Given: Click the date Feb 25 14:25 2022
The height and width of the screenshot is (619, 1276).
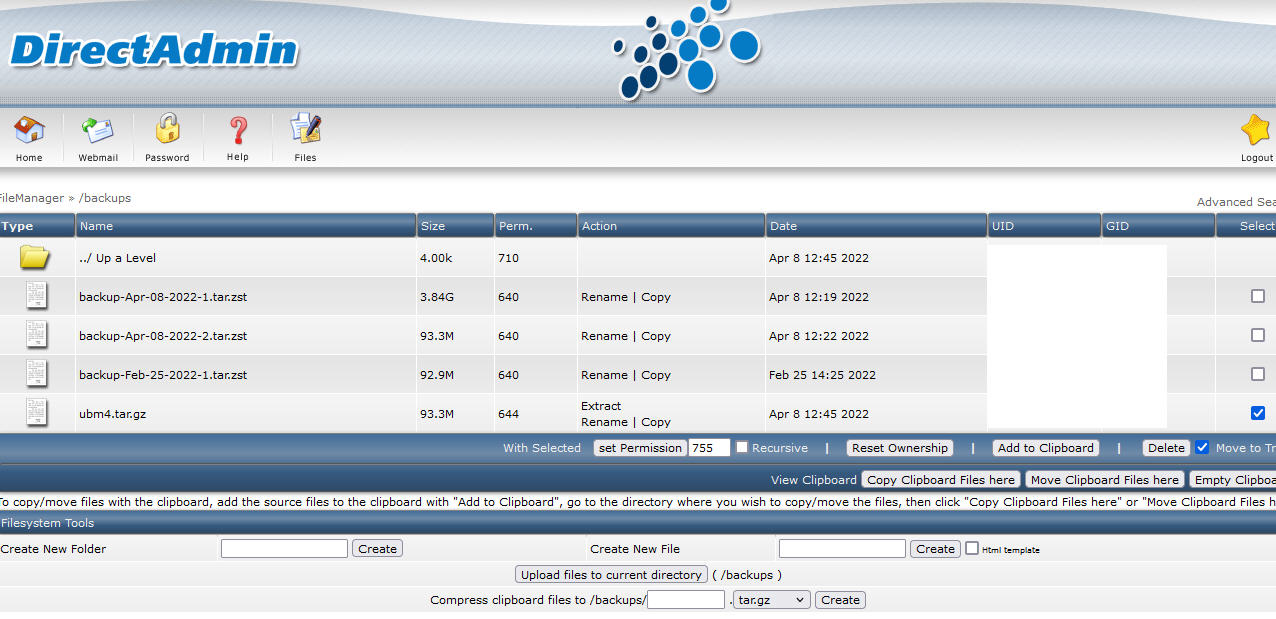Looking at the screenshot, I should 822,375.
